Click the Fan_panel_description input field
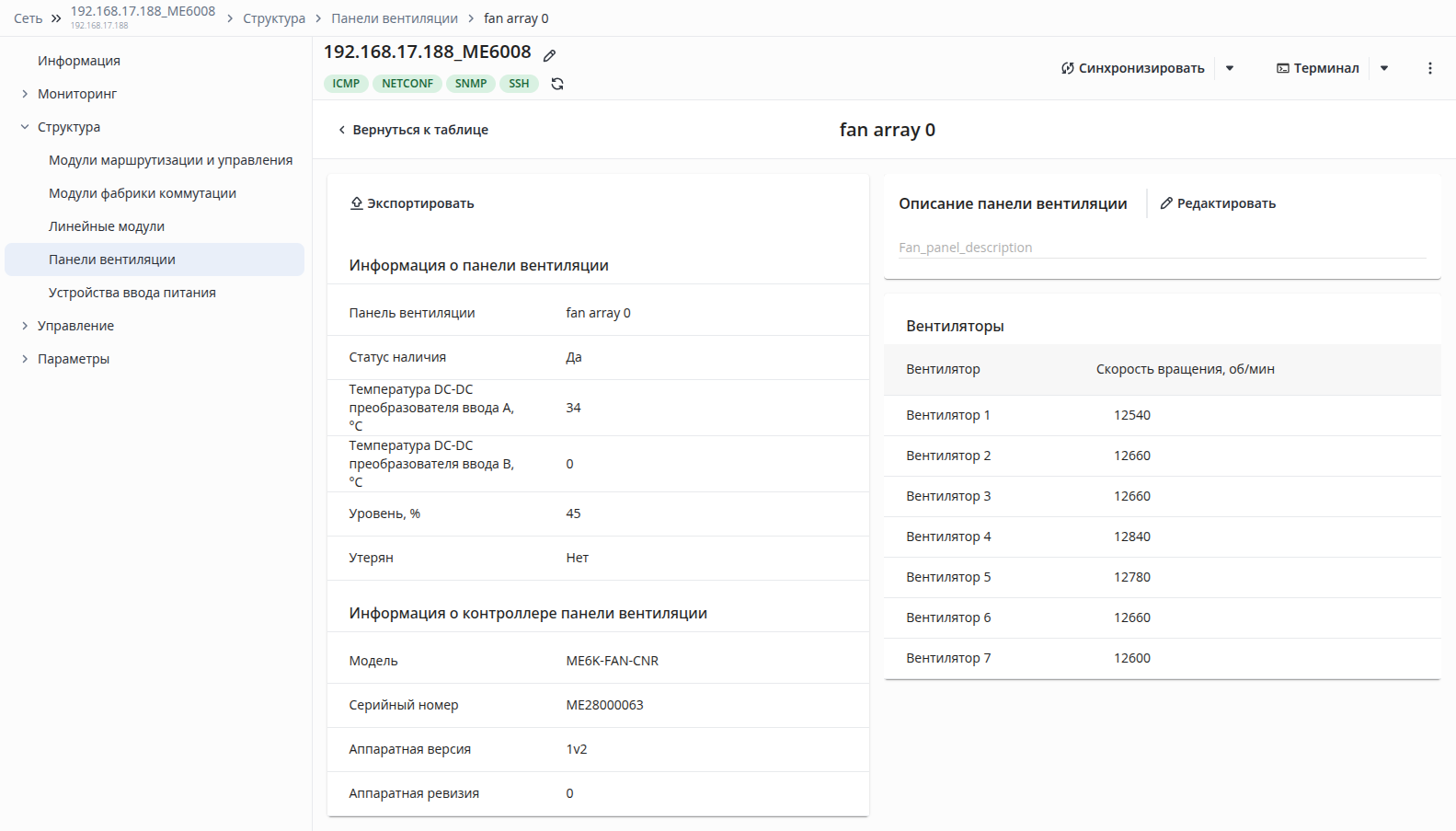 1163,248
